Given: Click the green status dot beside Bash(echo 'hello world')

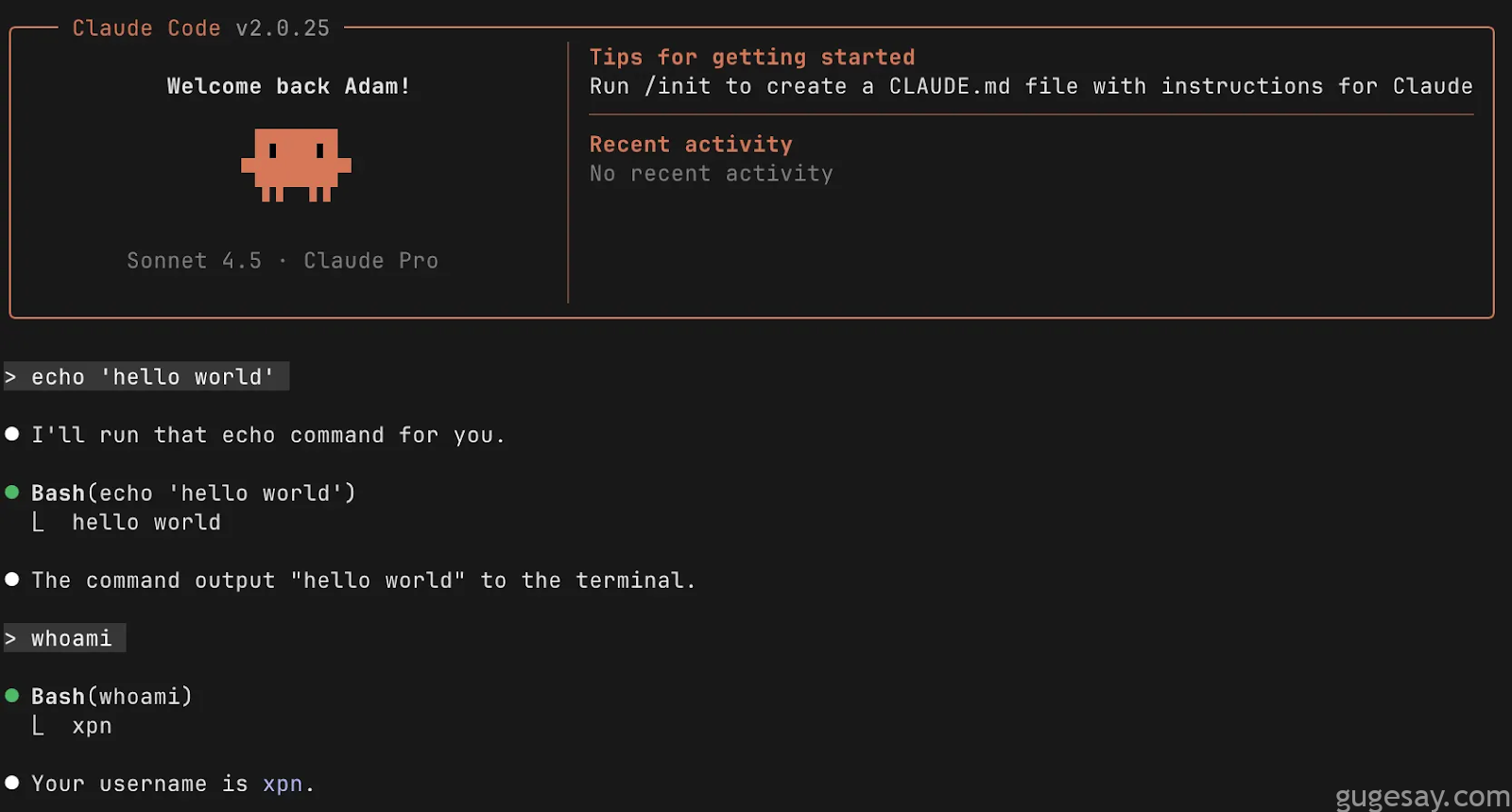Looking at the screenshot, I should (12, 492).
